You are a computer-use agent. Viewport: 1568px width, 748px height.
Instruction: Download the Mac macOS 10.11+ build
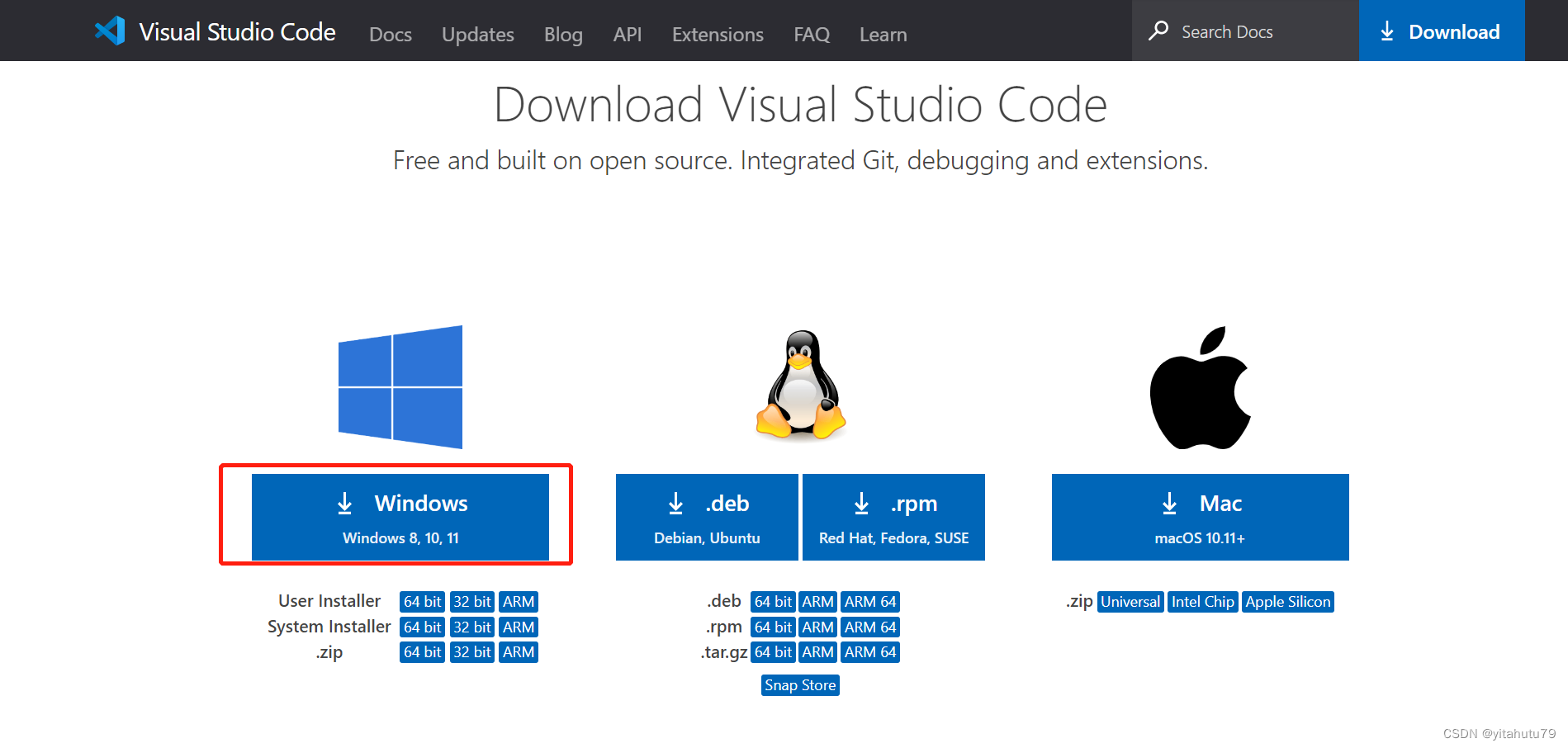pos(1200,517)
